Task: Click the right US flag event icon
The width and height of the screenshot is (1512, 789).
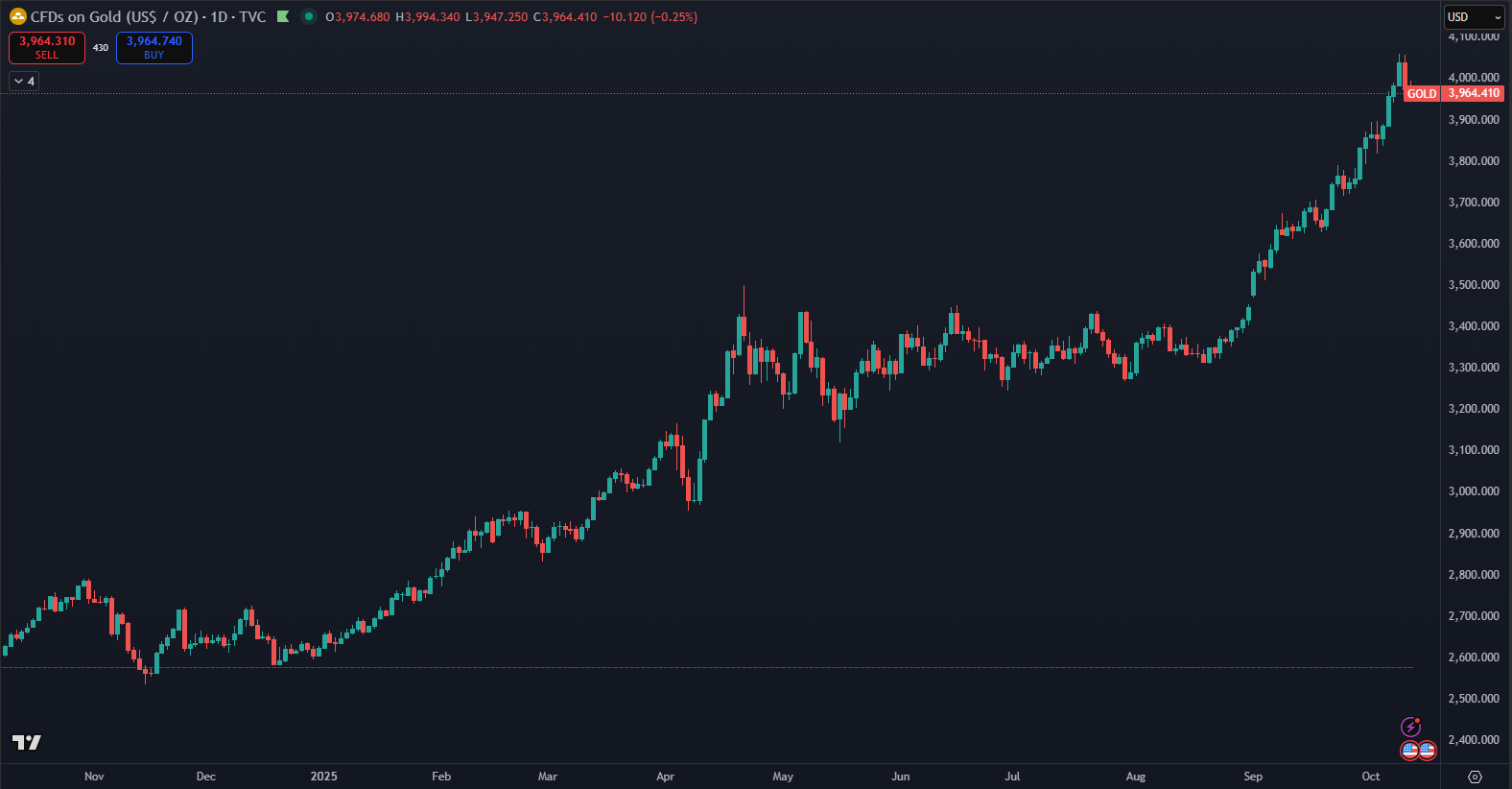Action: point(1427,750)
